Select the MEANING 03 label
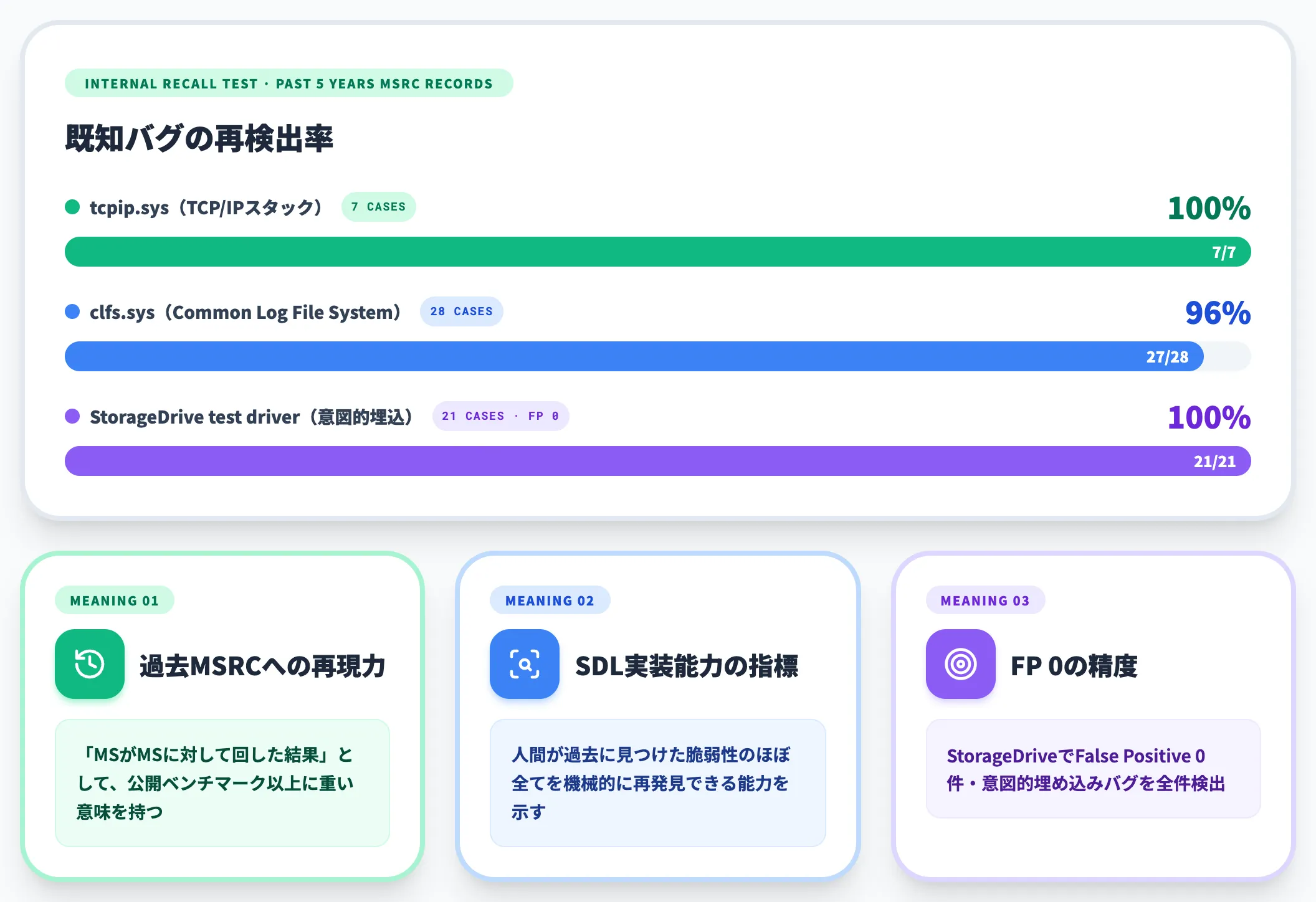 986,601
